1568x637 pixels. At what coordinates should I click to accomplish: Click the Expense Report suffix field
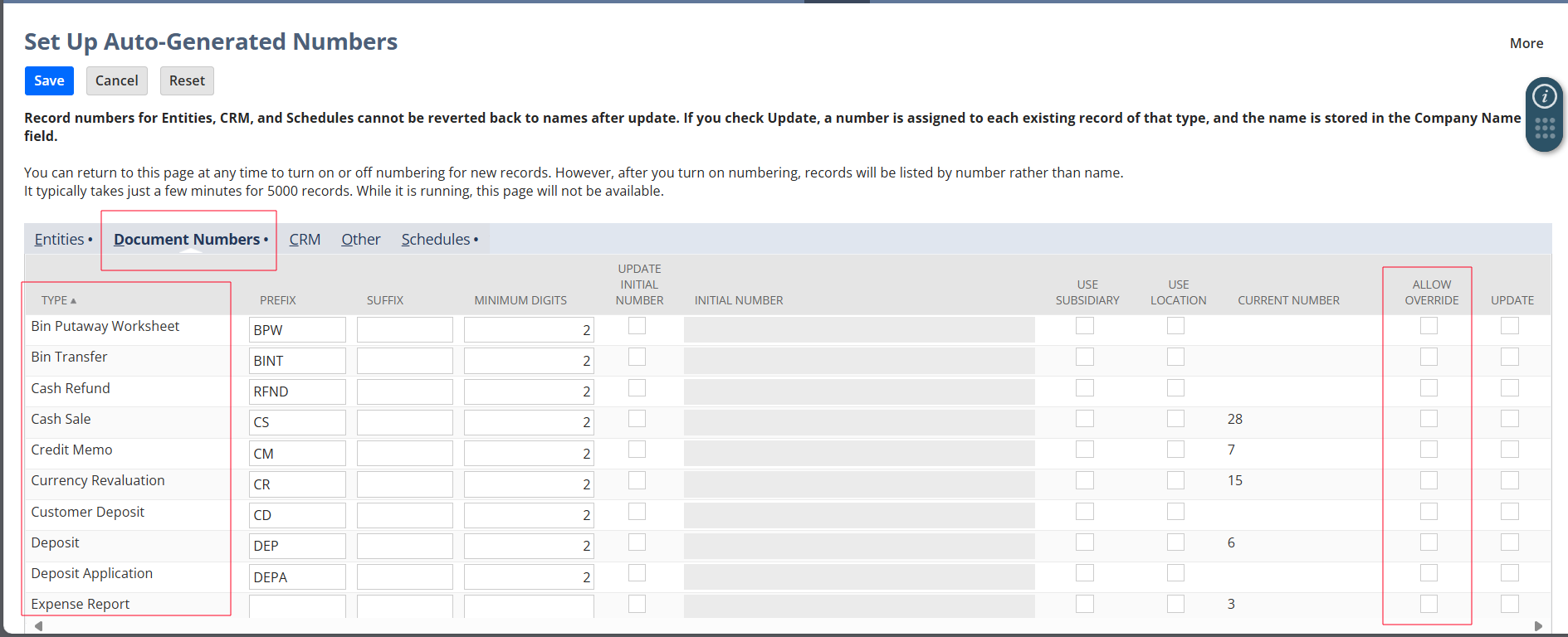tap(404, 606)
